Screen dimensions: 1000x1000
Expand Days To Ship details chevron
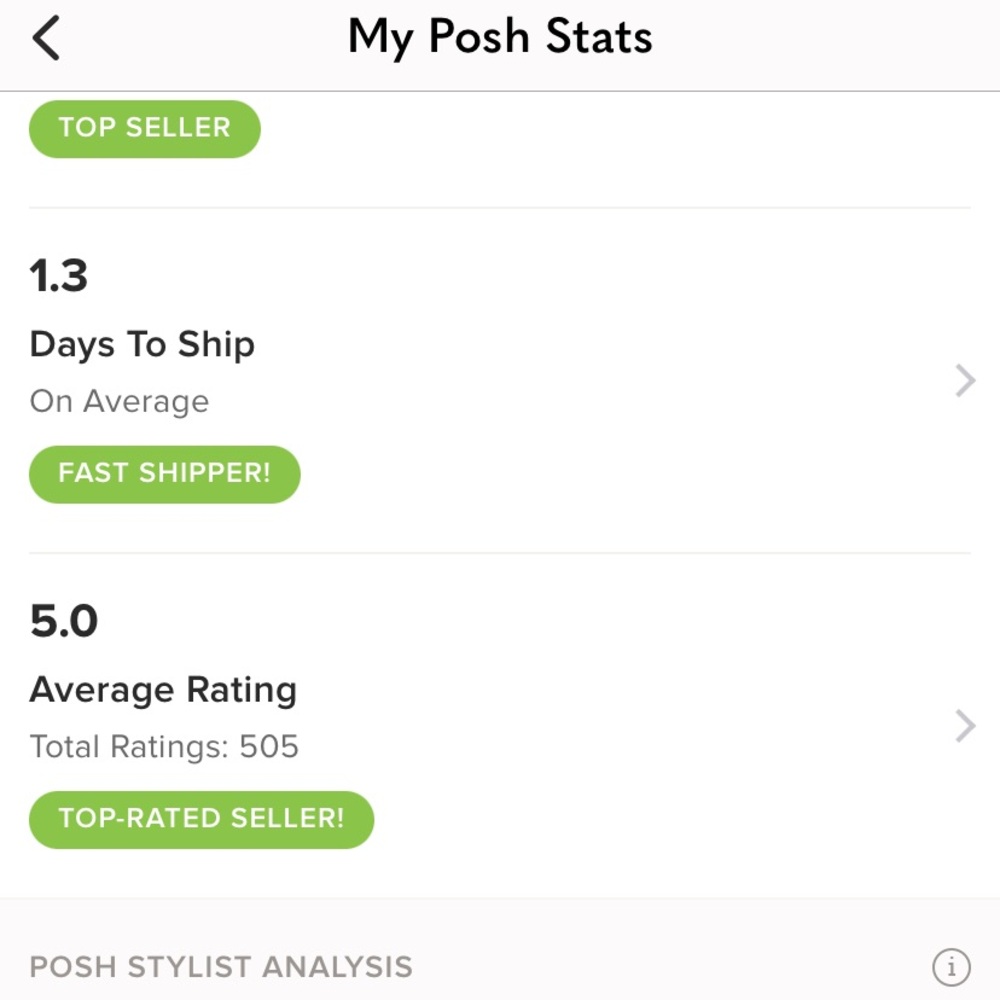(x=964, y=381)
